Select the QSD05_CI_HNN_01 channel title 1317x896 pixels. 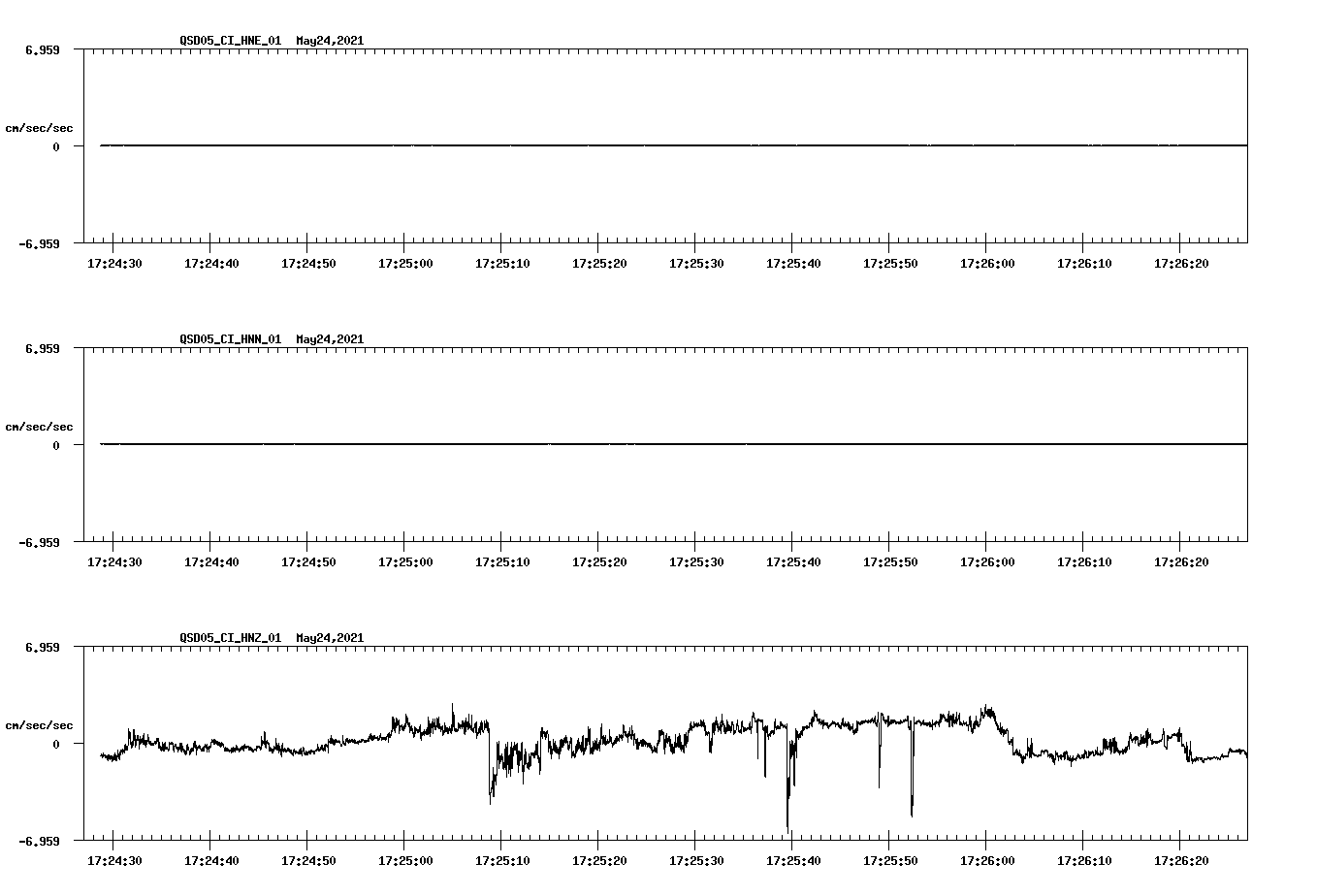click(x=232, y=339)
